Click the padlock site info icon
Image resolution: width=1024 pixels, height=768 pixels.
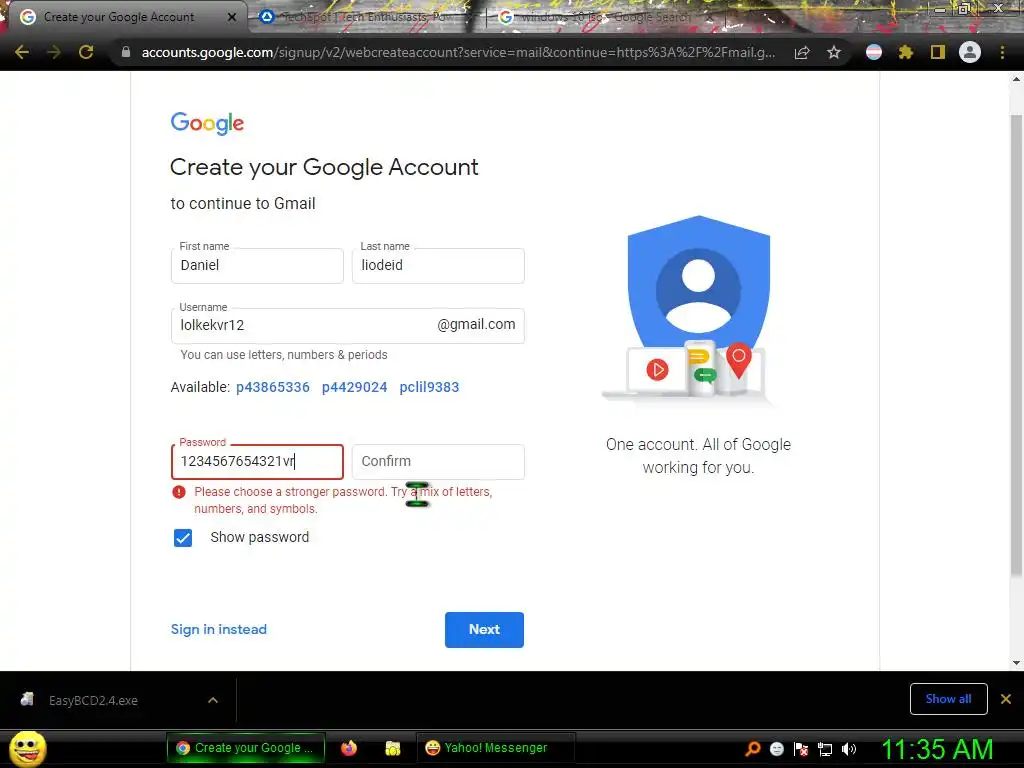[126, 52]
